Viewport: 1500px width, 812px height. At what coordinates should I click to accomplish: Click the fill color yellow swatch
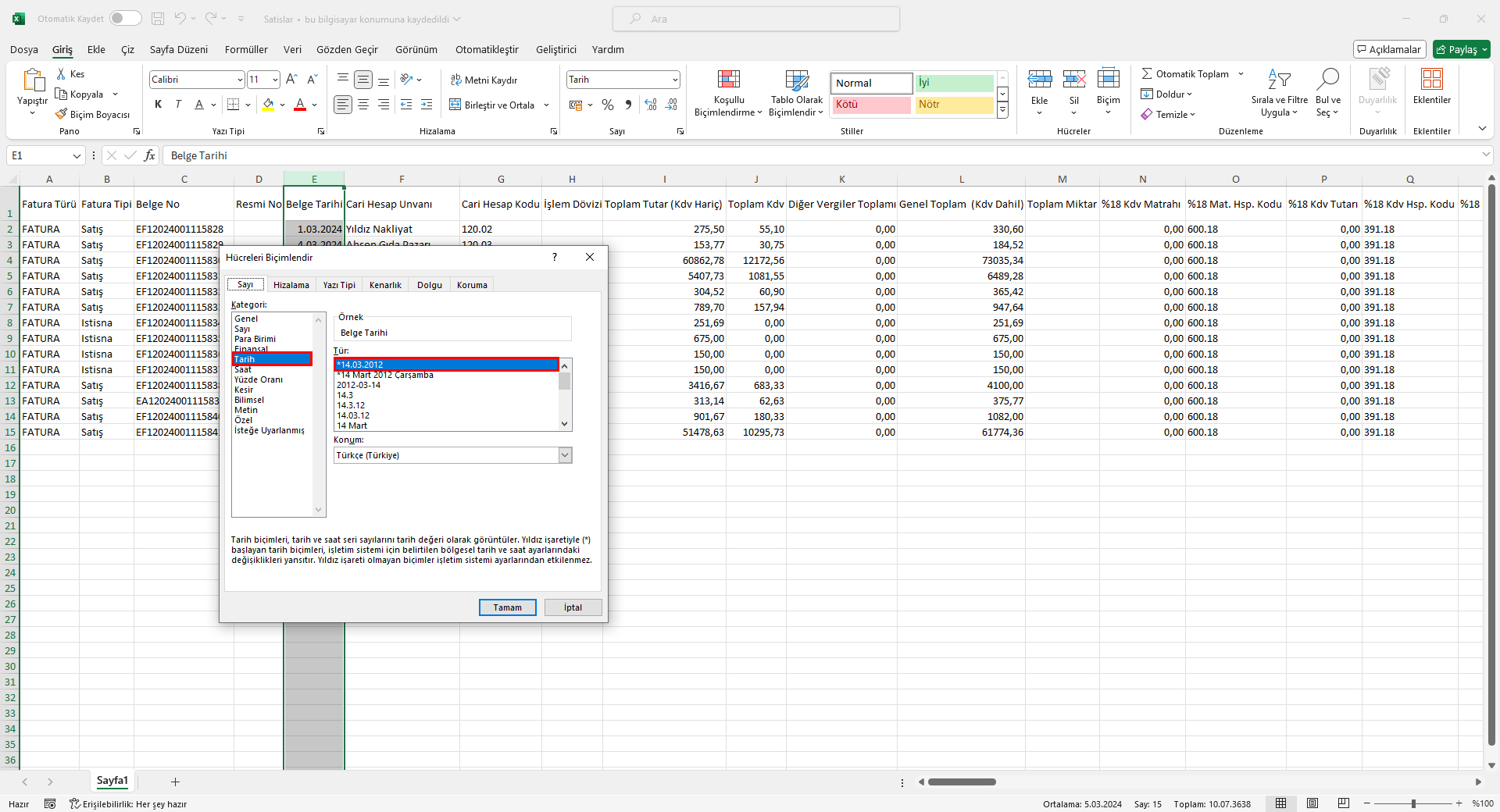pos(269,105)
